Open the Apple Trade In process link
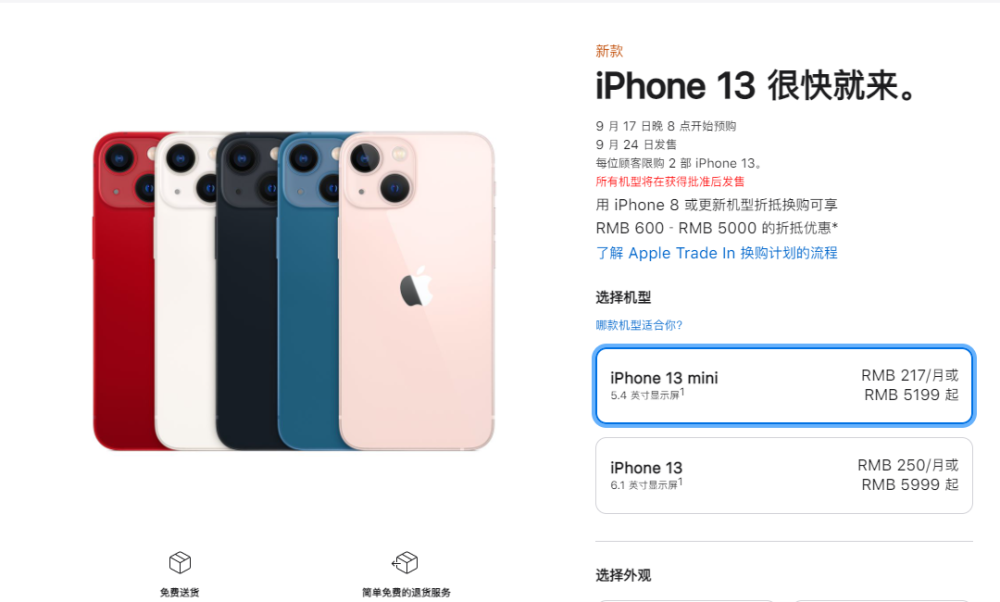The height and width of the screenshot is (602, 1000). 716,253
